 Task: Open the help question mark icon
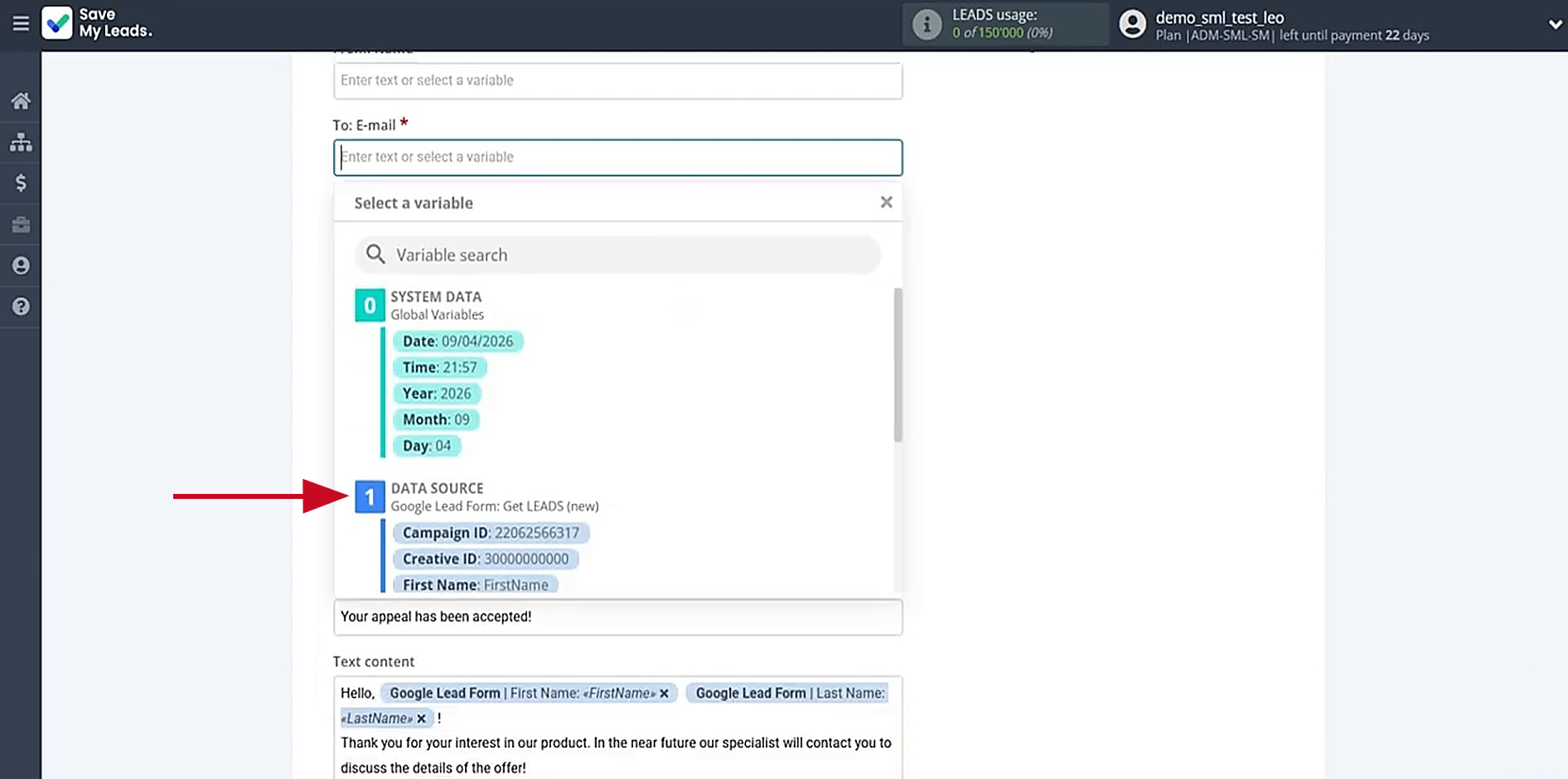21,307
